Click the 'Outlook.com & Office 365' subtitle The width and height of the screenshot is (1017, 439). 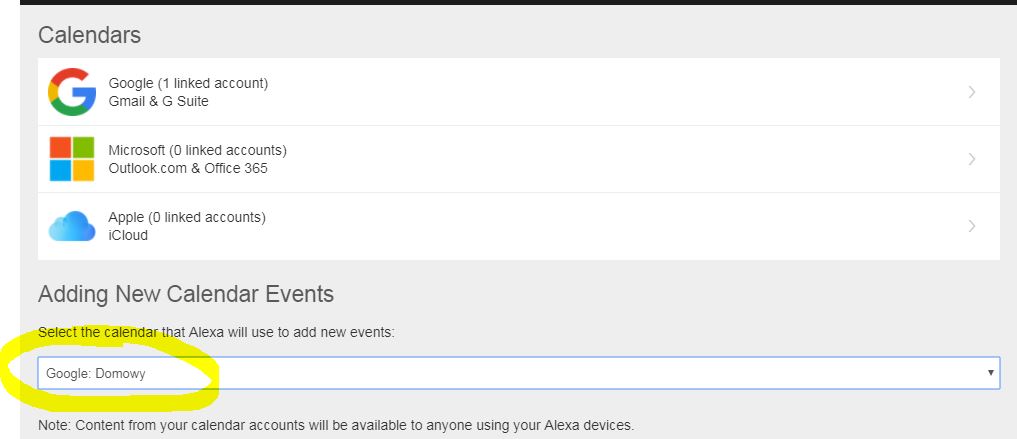pyautogui.click(x=188, y=168)
